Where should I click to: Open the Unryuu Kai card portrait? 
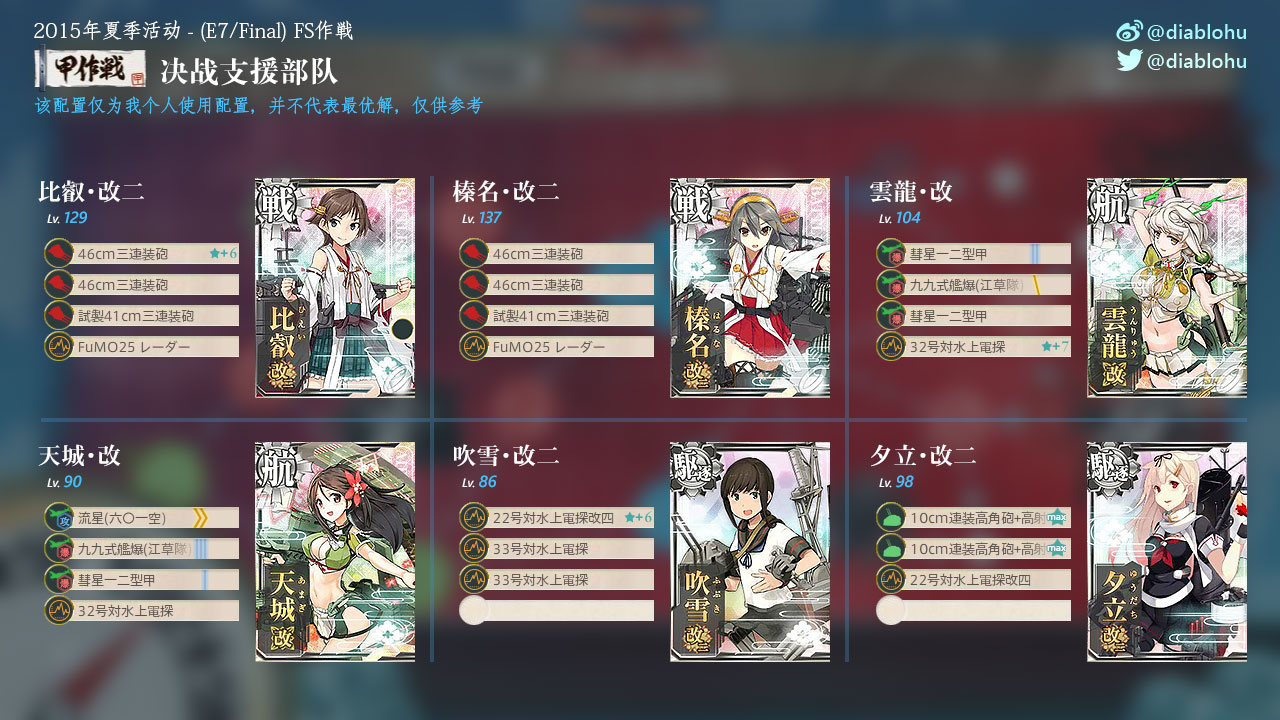1167,288
